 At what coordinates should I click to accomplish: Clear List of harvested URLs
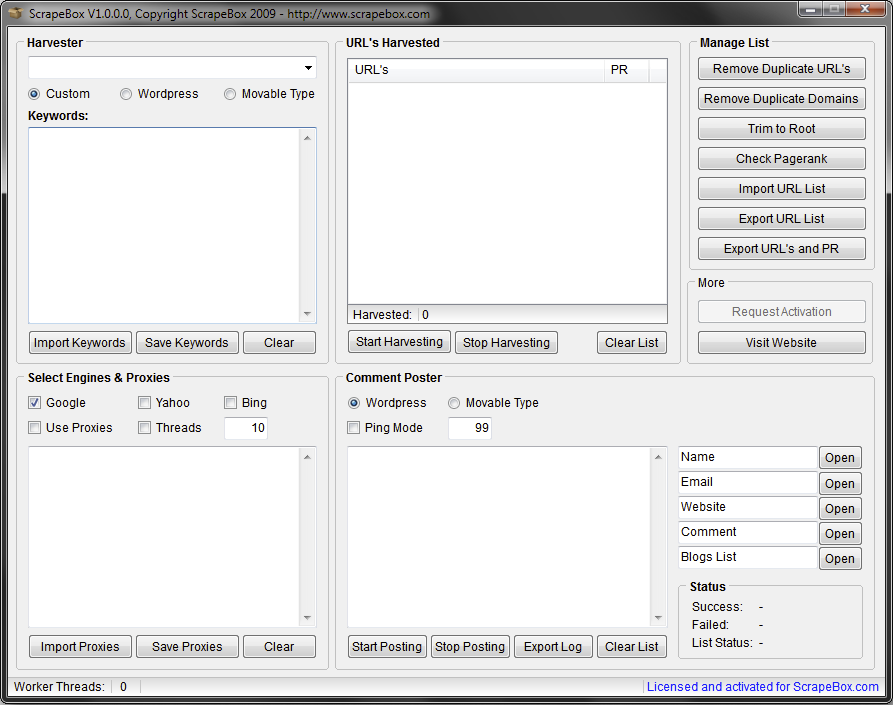point(632,343)
